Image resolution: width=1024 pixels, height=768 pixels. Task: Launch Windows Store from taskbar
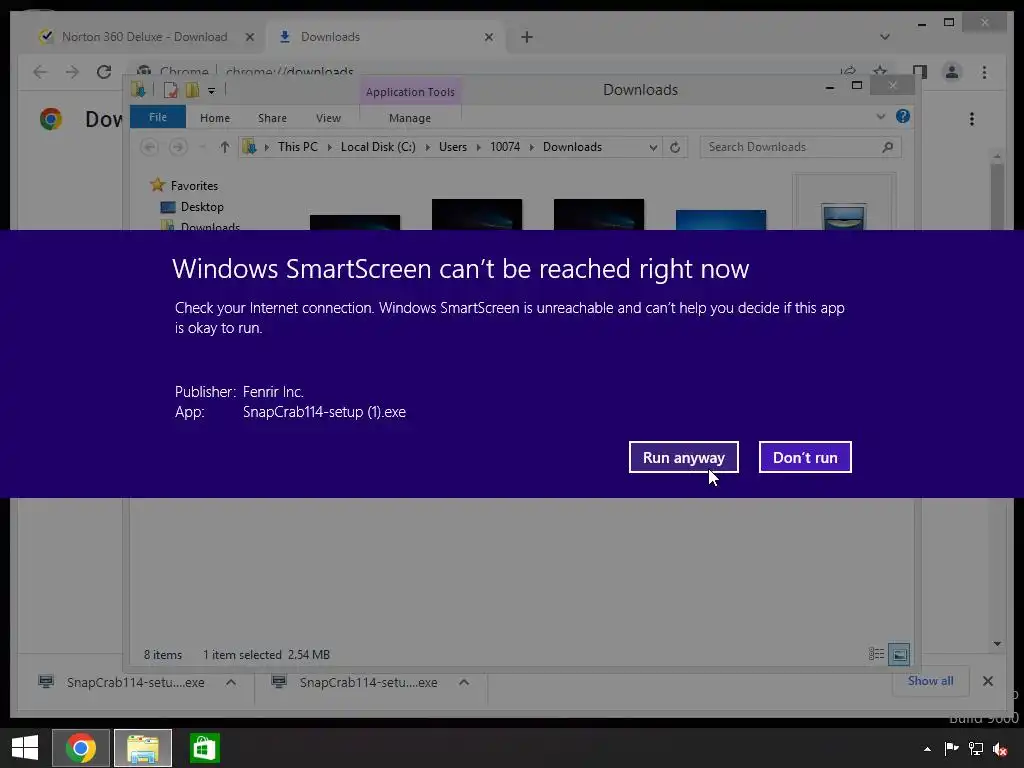(204, 748)
